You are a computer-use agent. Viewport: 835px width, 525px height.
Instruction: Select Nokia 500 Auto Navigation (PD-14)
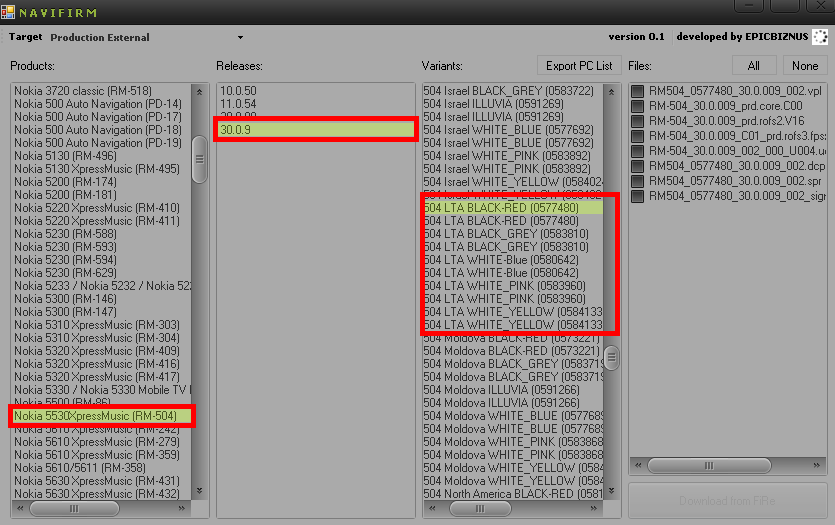pos(97,104)
